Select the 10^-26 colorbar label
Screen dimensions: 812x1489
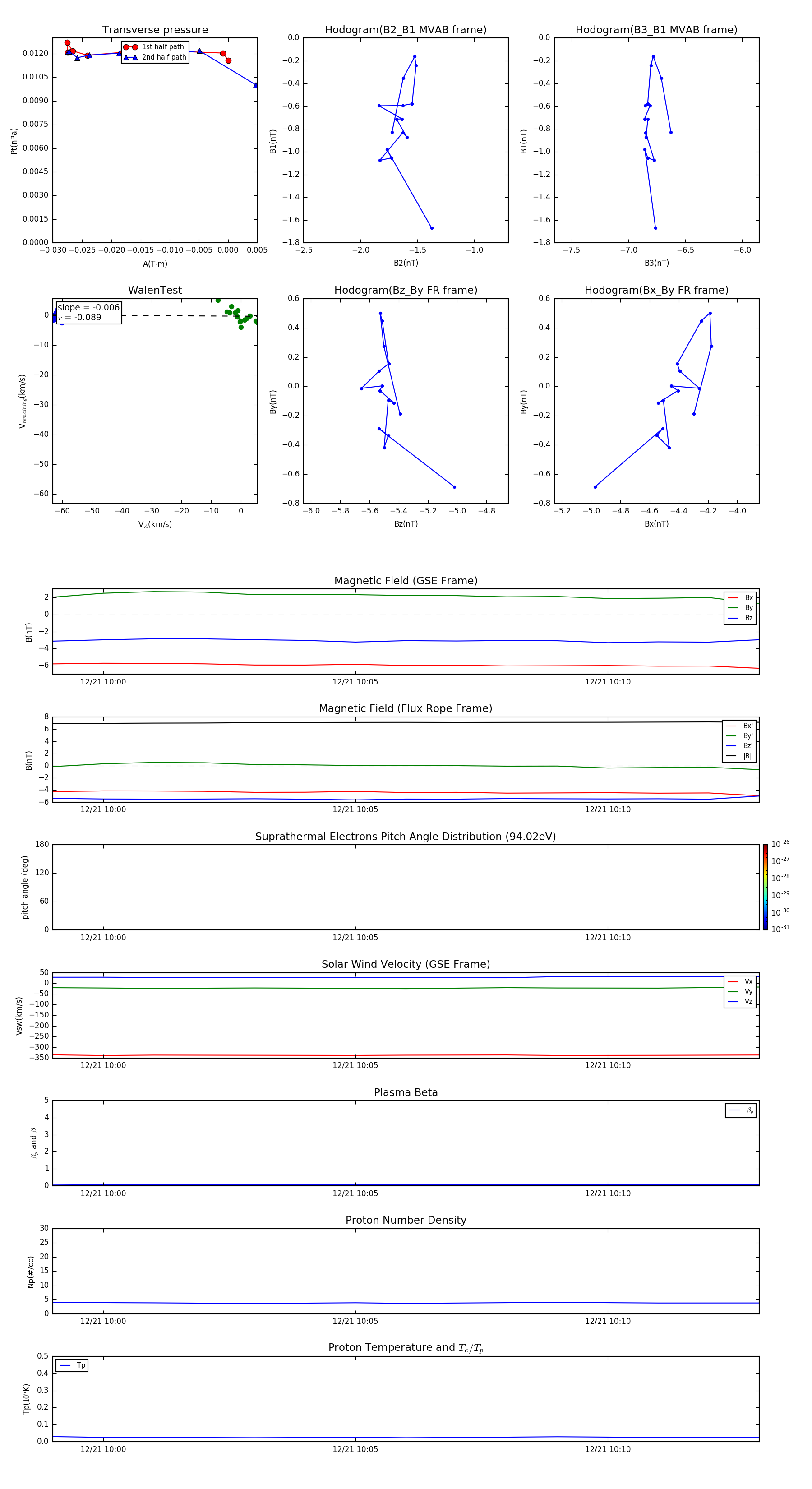tap(780, 844)
